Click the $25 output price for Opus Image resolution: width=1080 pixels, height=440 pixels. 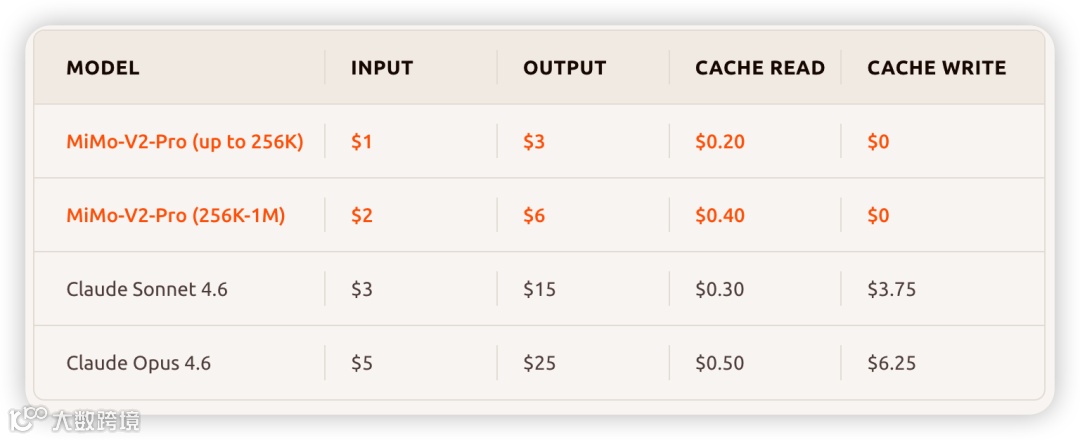[x=539, y=363]
